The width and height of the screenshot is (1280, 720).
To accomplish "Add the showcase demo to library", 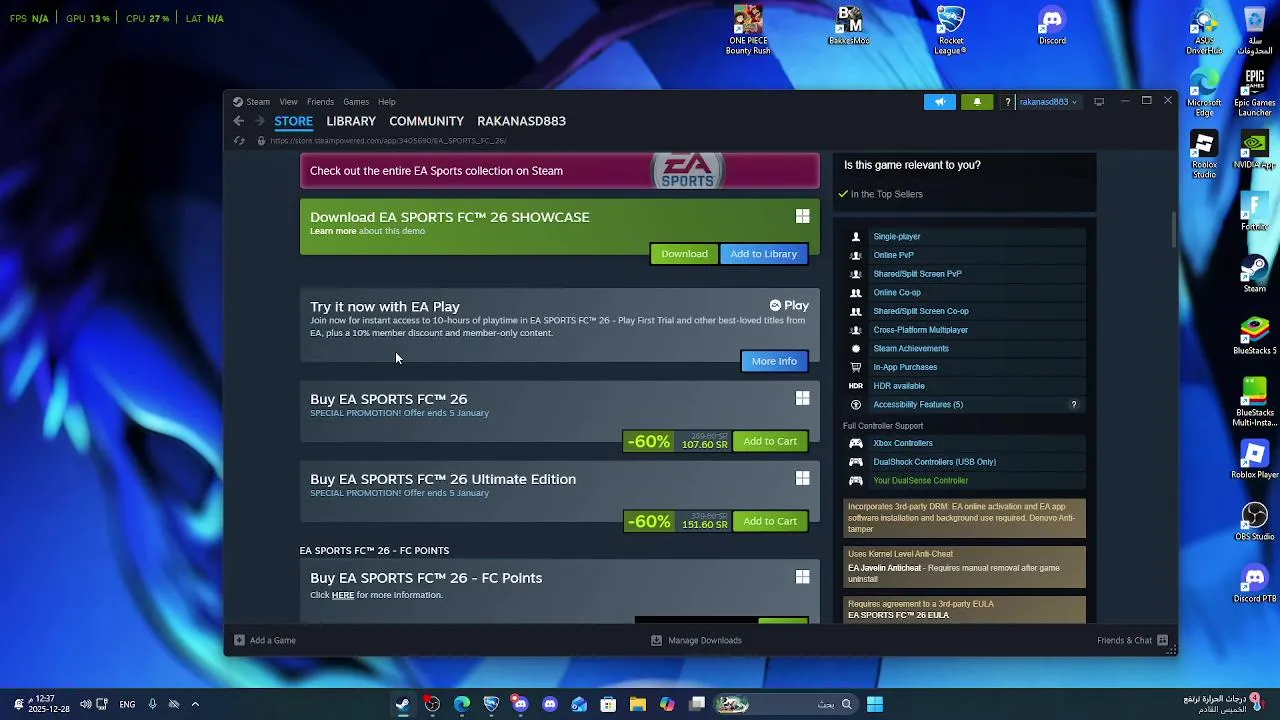I will point(763,254).
